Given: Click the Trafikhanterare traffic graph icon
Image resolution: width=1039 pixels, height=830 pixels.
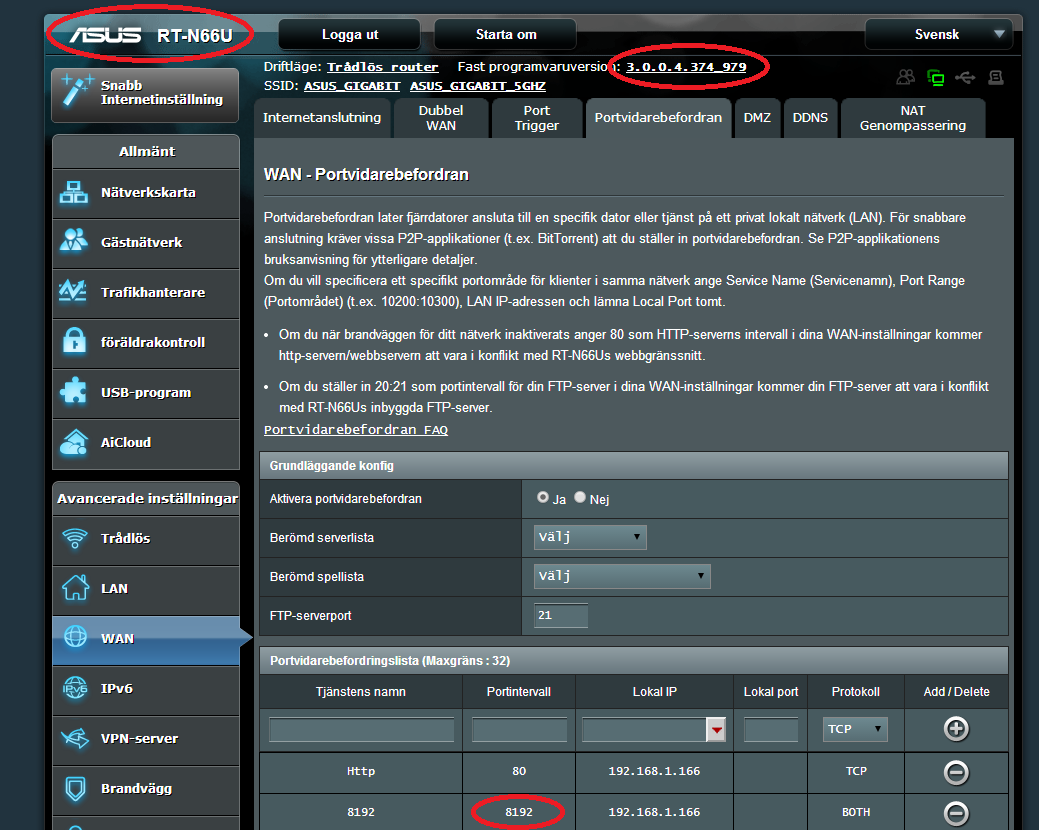Looking at the screenshot, I should coord(73,291).
